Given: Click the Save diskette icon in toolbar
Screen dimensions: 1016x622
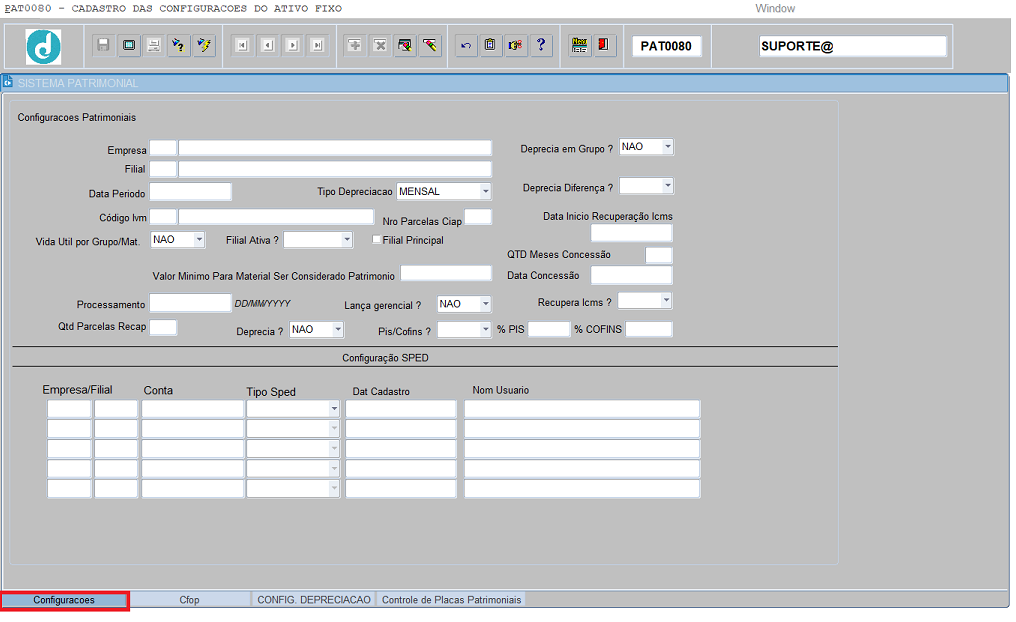Looking at the screenshot, I should [x=103, y=45].
